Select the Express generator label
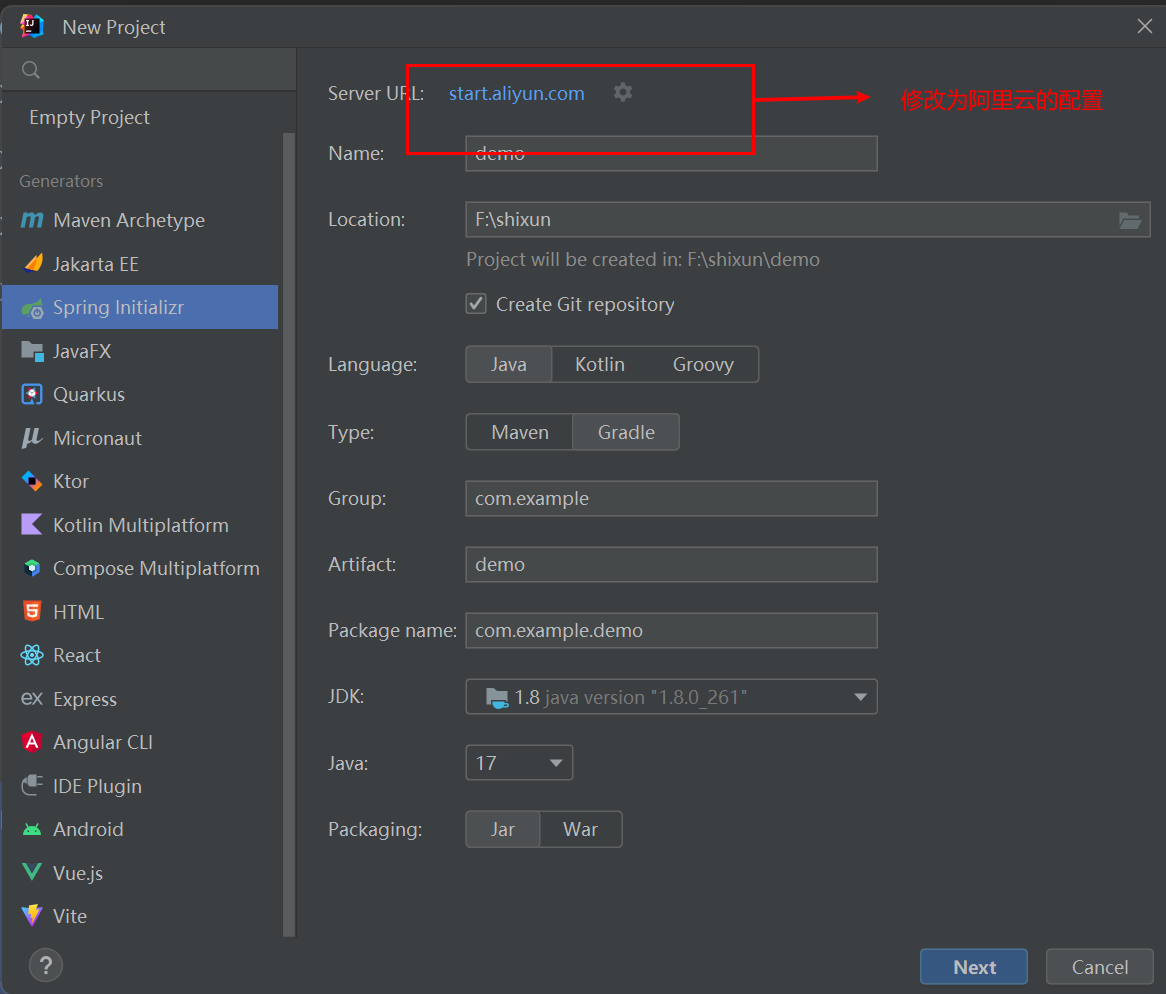This screenshot has width=1166, height=994. pos(85,700)
